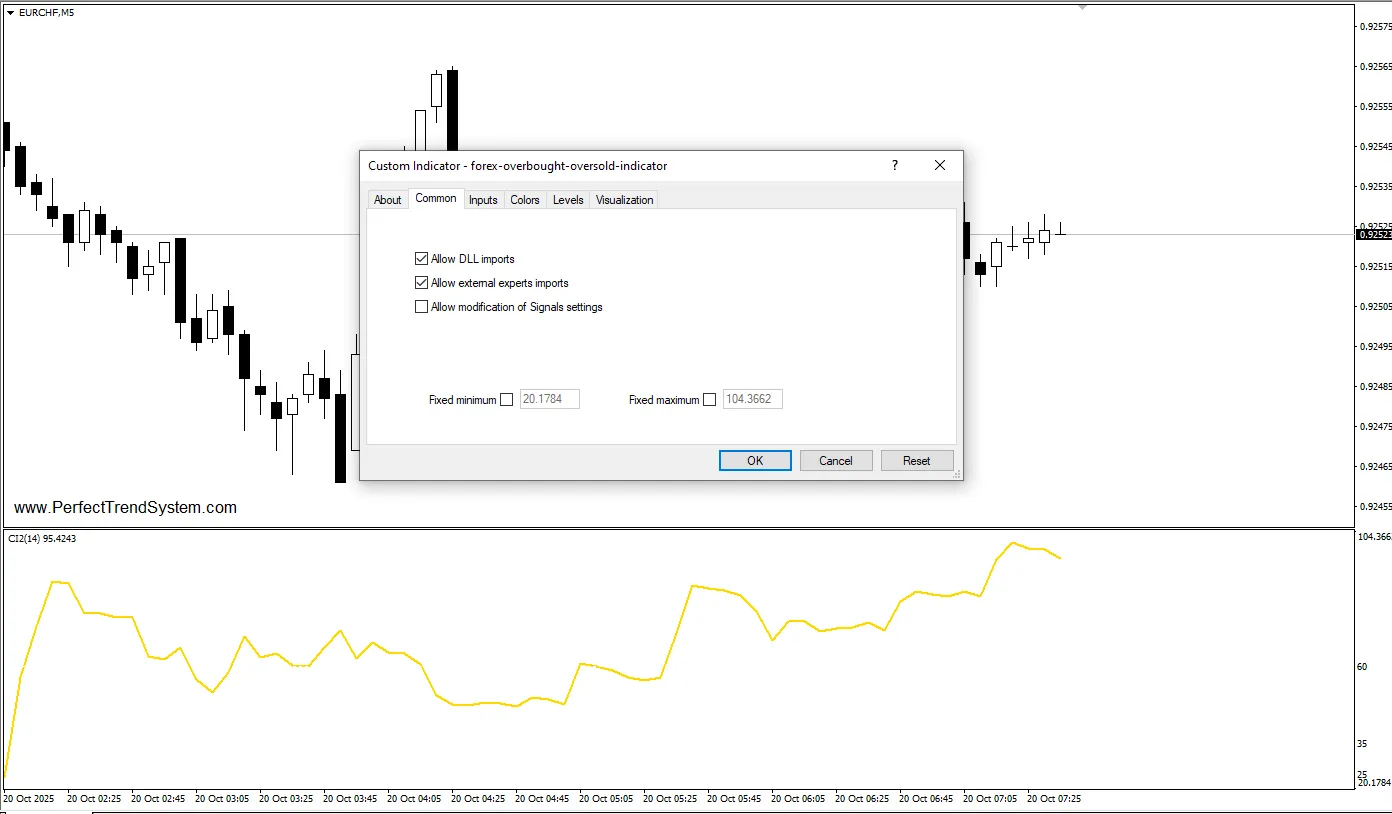Screen dimensions: 1392x814
Task: Open the Colors tab
Action: click(x=525, y=200)
